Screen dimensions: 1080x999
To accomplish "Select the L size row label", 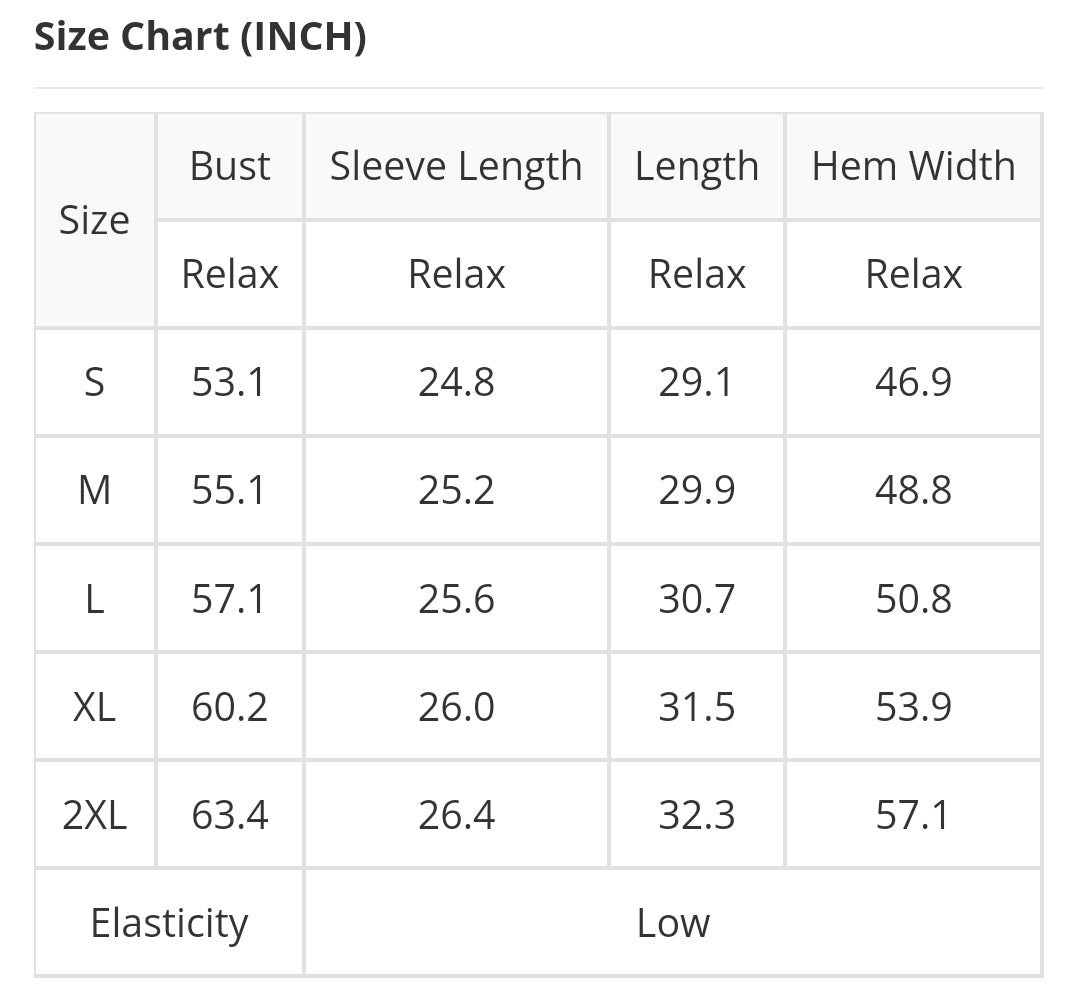I will pyautogui.click(x=95, y=599).
